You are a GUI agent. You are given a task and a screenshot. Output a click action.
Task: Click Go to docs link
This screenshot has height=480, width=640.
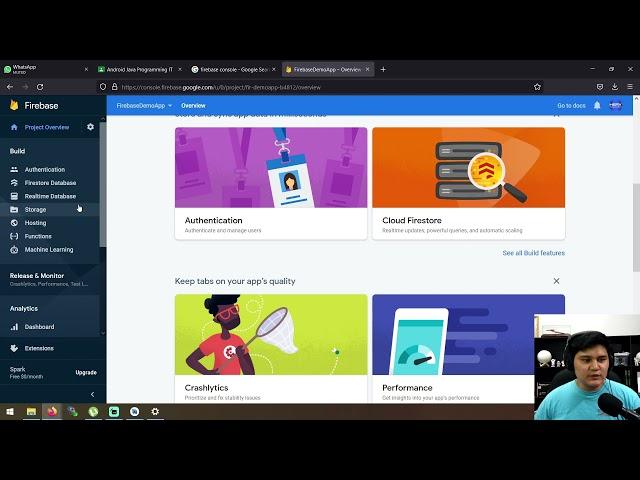pyautogui.click(x=571, y=106)
